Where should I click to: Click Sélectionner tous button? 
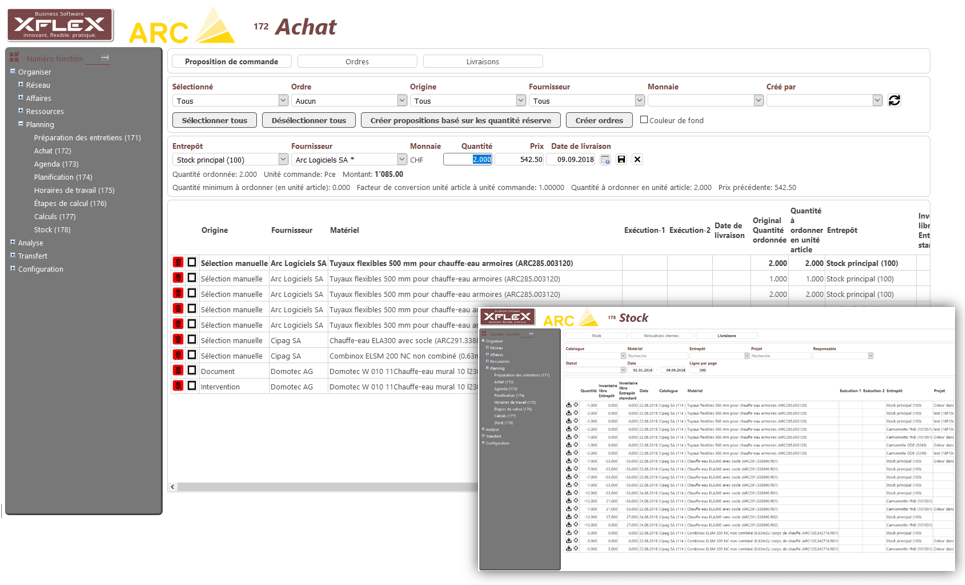(214, 120)
